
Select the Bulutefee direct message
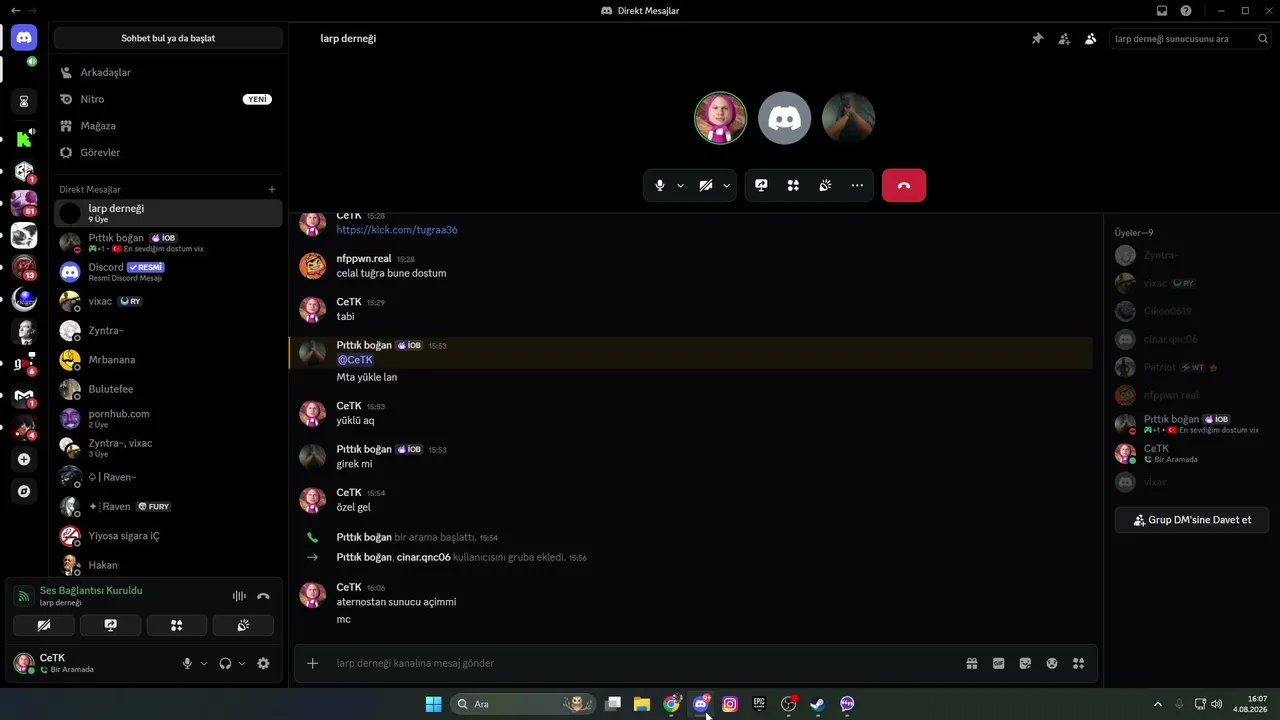click(x=168, y=389)
